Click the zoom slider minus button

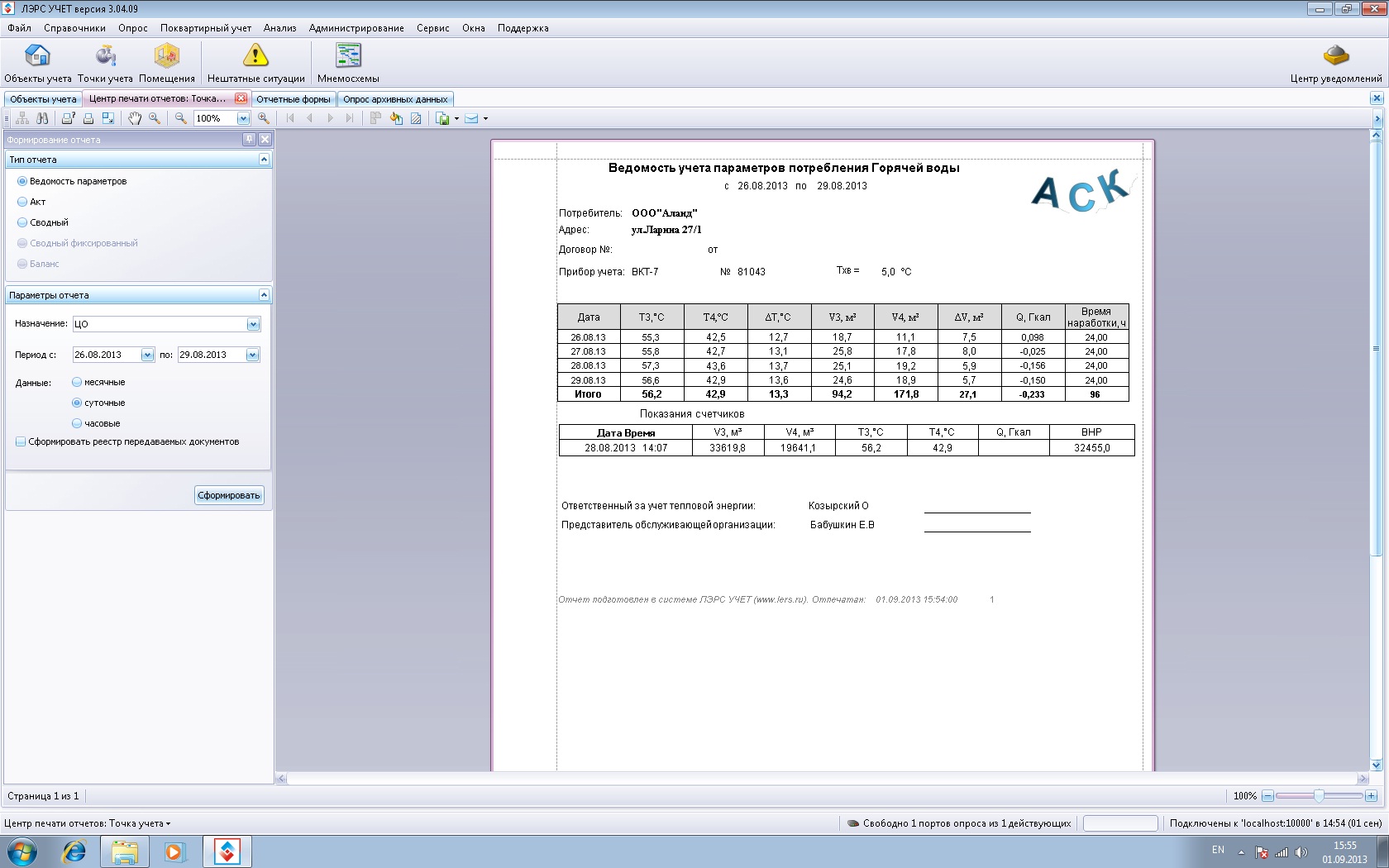tap(1267, 796)
